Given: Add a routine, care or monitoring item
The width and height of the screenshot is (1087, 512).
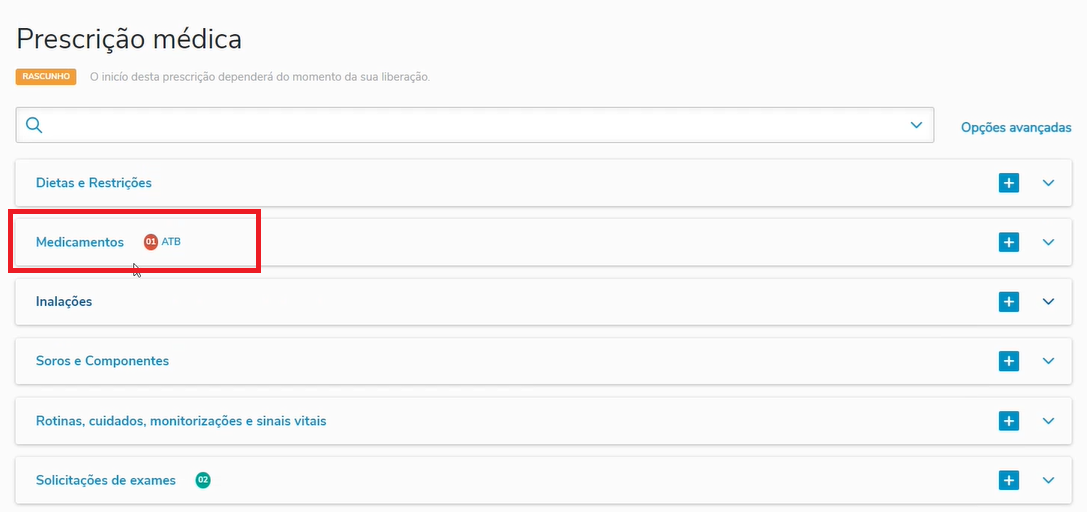Looking at the screenshot, I should [1009, 421].
